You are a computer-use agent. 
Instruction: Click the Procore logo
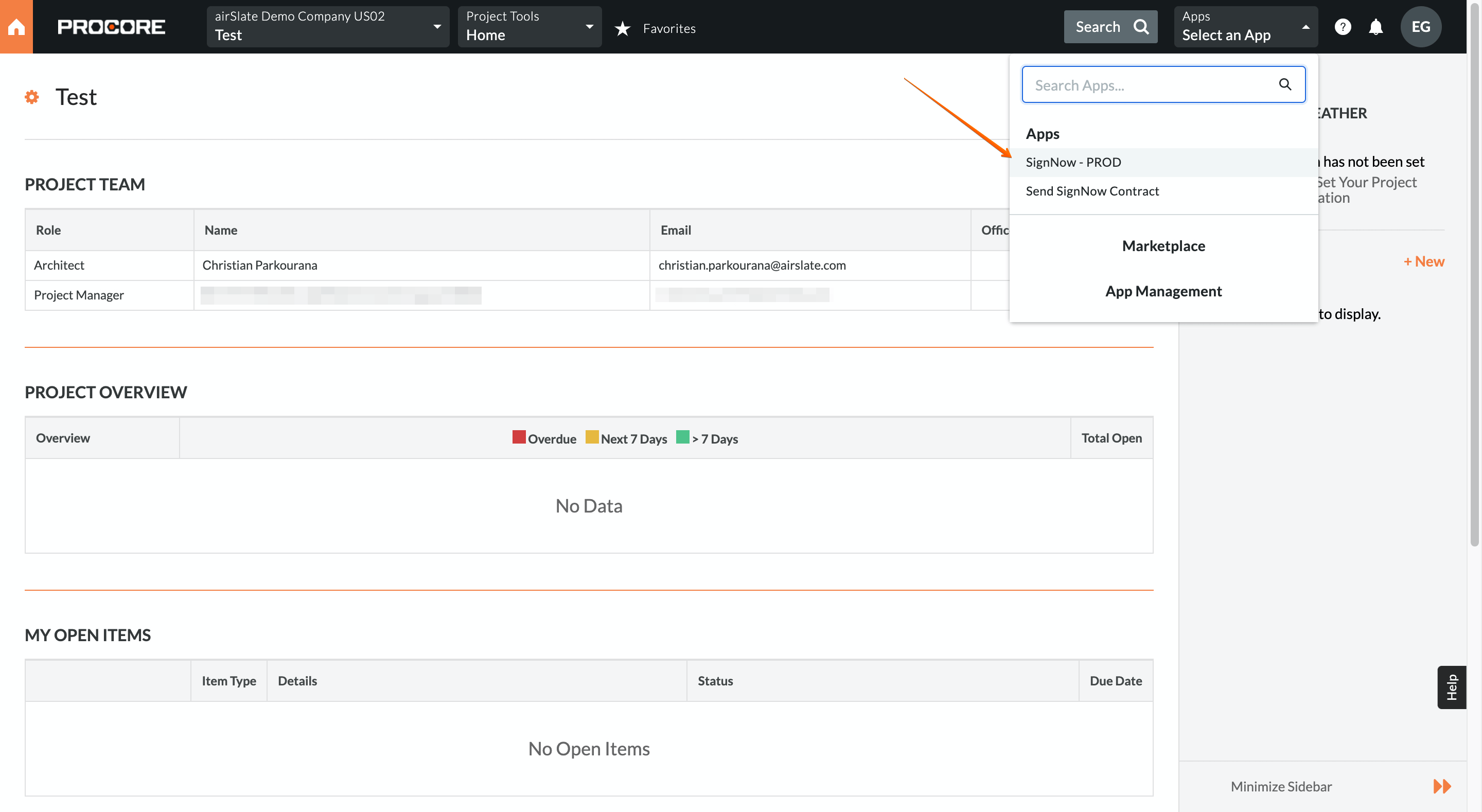[x=112, y=27]
